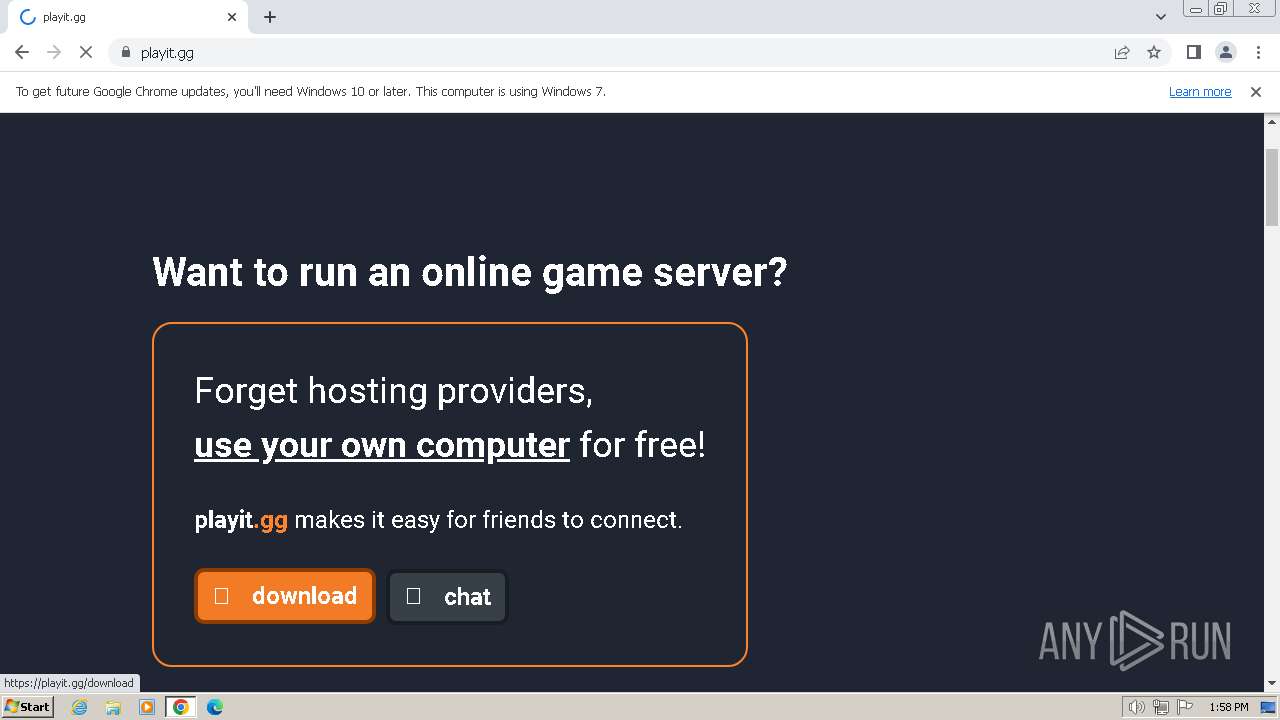The image size is (1280, 720).
Task: Click the 'use your own computer' link
Action: tap(382, 445)
